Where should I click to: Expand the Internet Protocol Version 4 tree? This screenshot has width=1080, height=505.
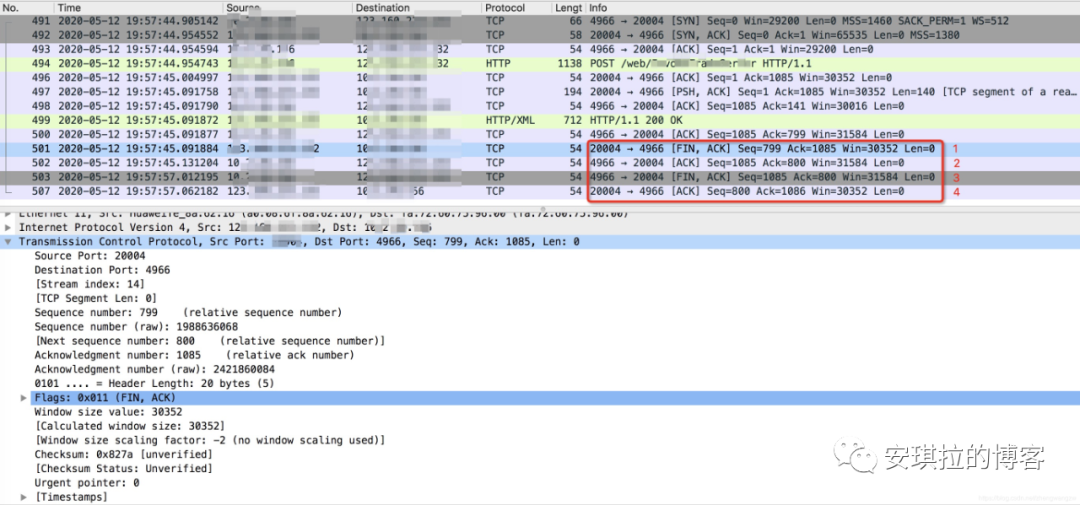(x=8, y=227)
